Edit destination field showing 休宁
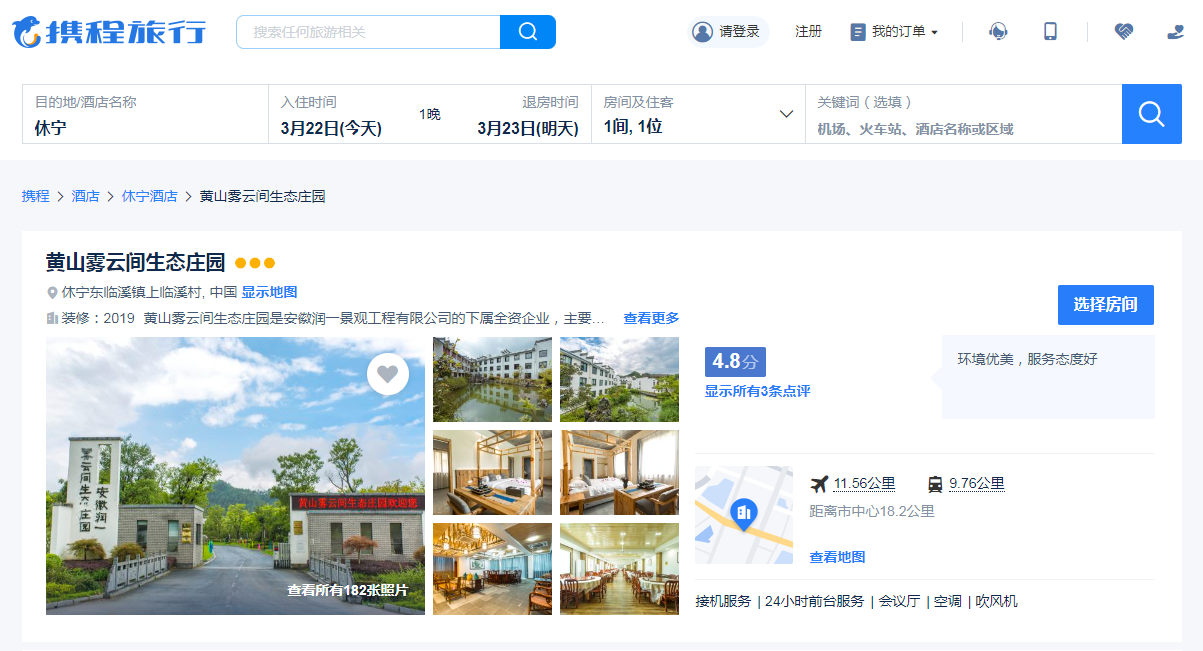The width and height of the screenshot is (1203, 651). pos(145,114)
